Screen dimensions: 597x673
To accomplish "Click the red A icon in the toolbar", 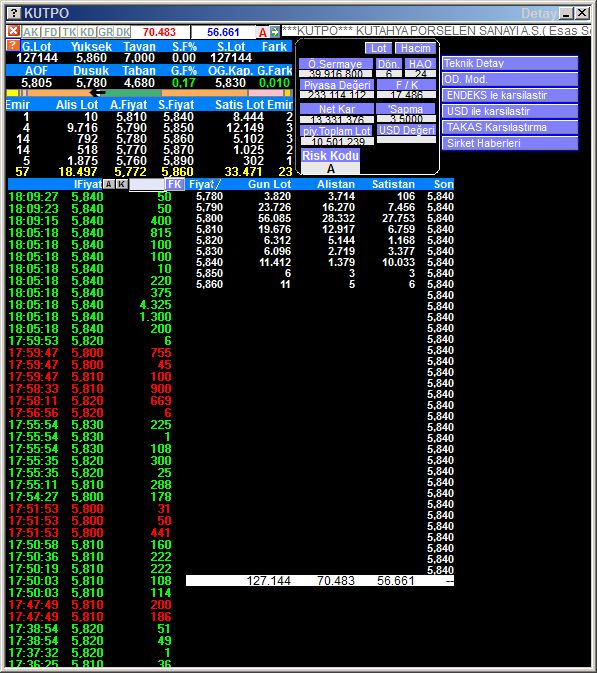I will click(x=262, y=32).
